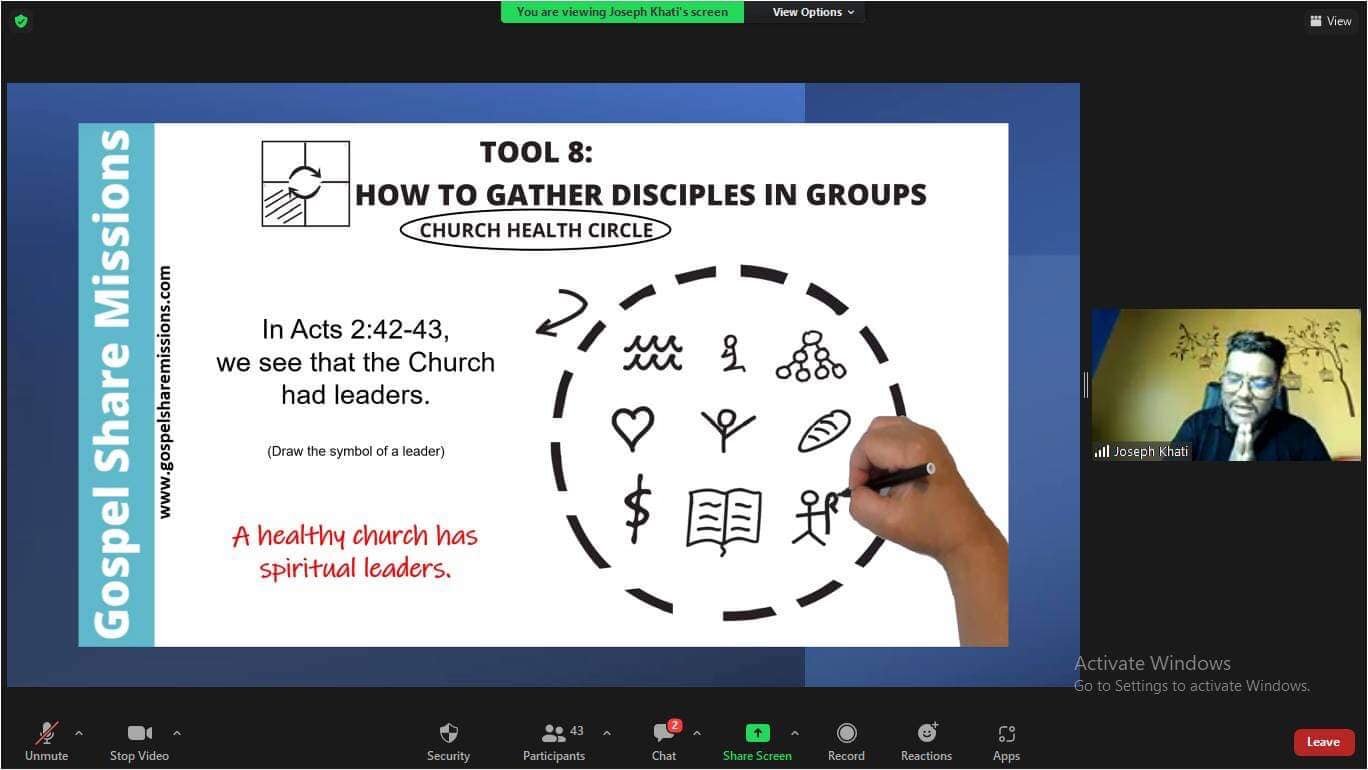Click the red Leave button

1324,742
